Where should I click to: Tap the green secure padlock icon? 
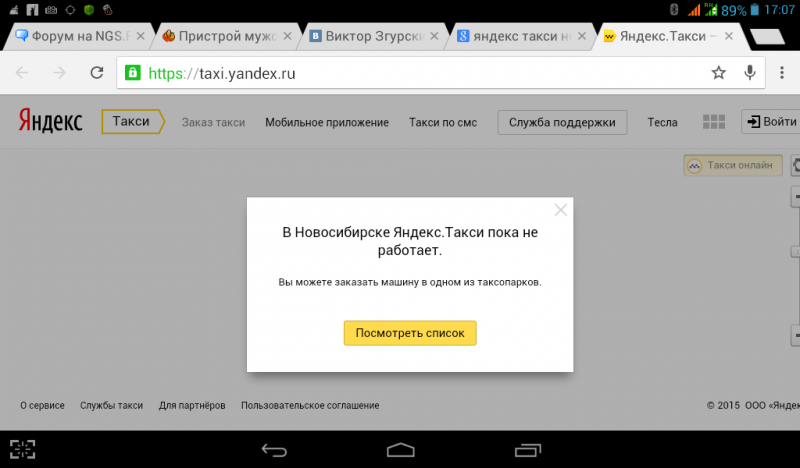pyautogui.click(x=133, y=72)
